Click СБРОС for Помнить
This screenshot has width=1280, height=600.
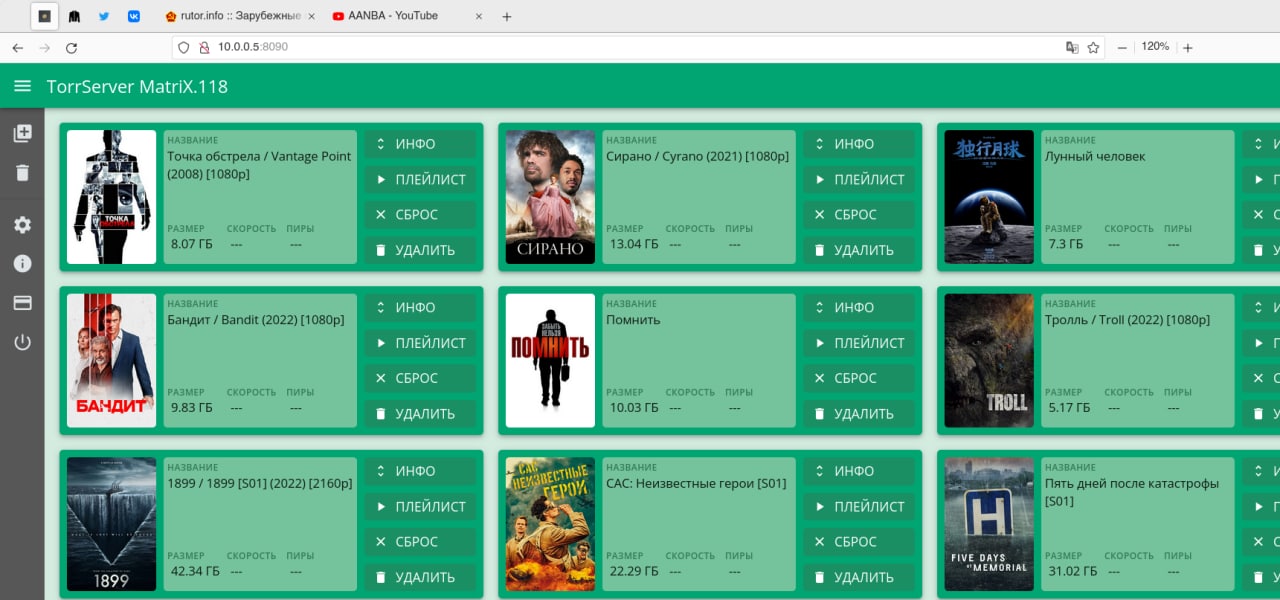coord(858,378)
